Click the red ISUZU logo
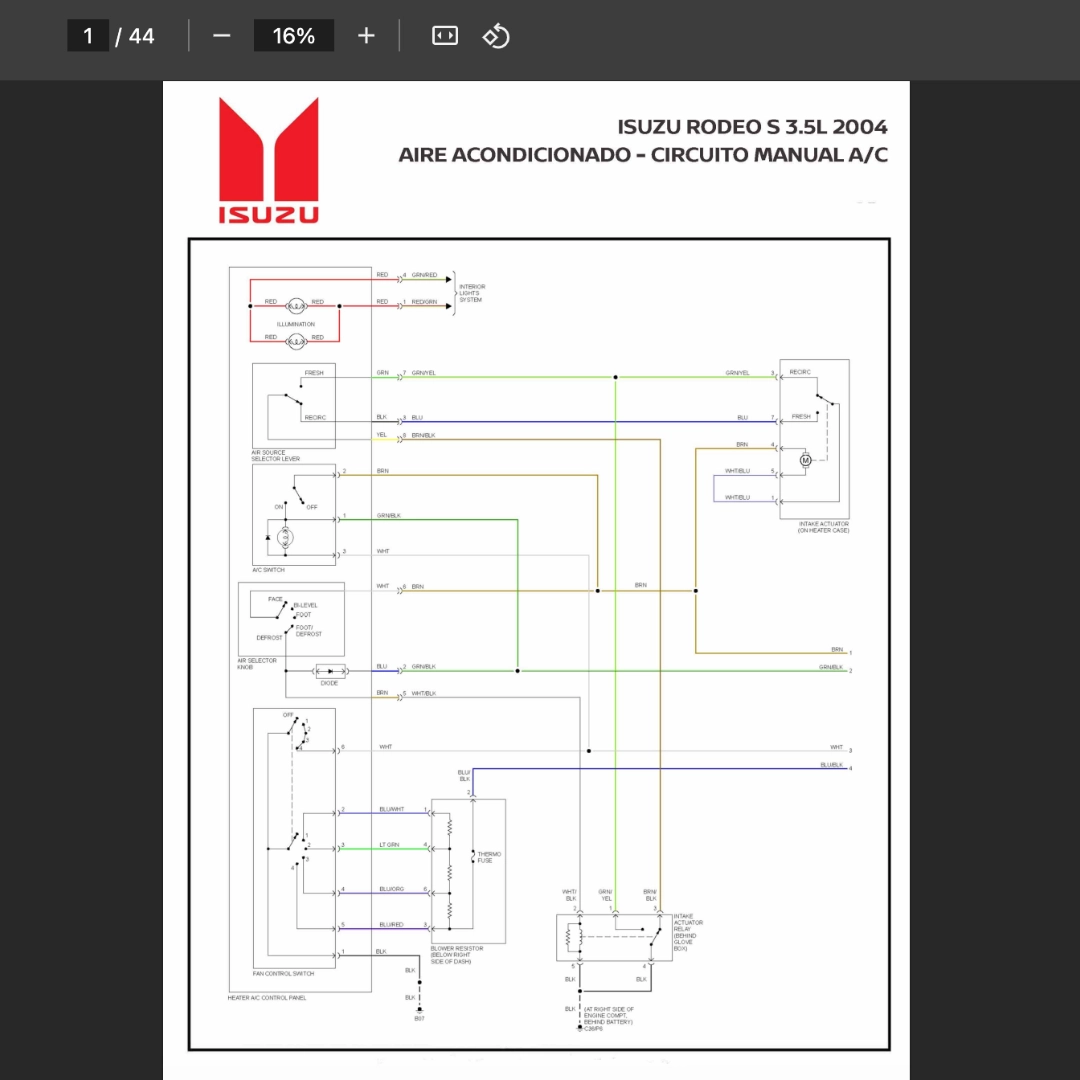This screenshot has width=1080, height=1080. (269, 160)
